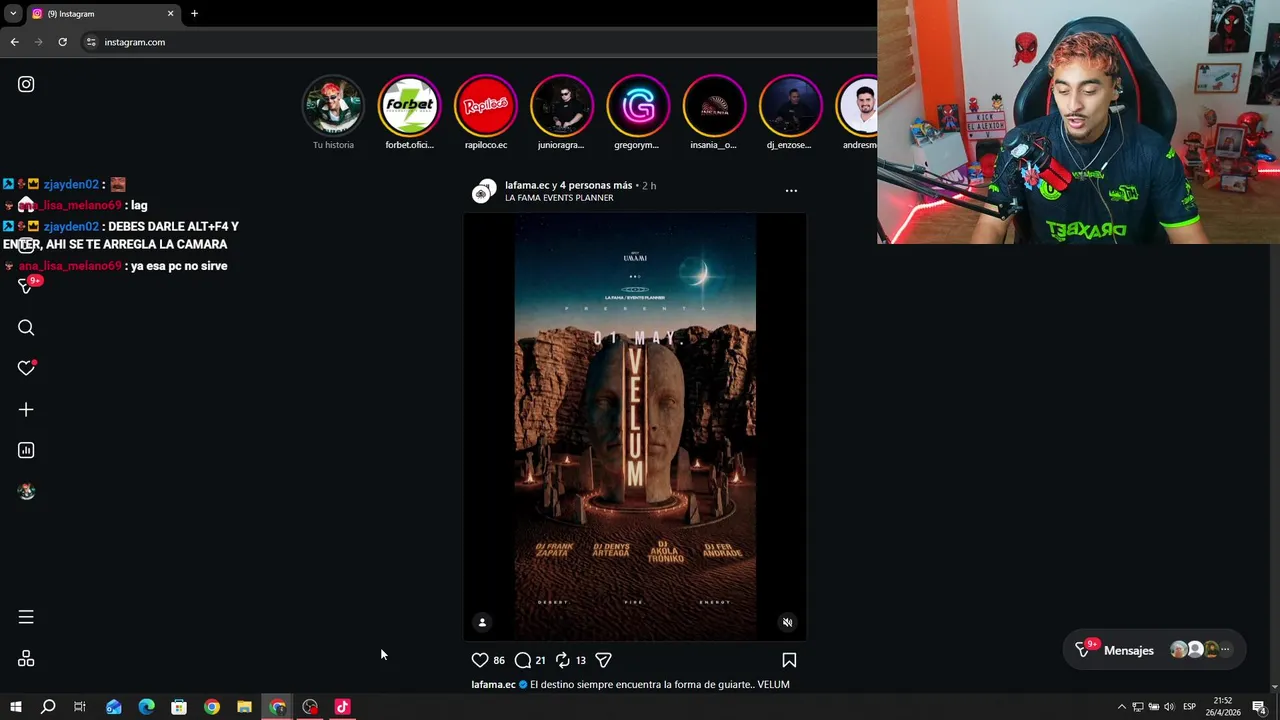Click chat message 'ya esa pc no sirve'
1280x720 pixels.
179,266
